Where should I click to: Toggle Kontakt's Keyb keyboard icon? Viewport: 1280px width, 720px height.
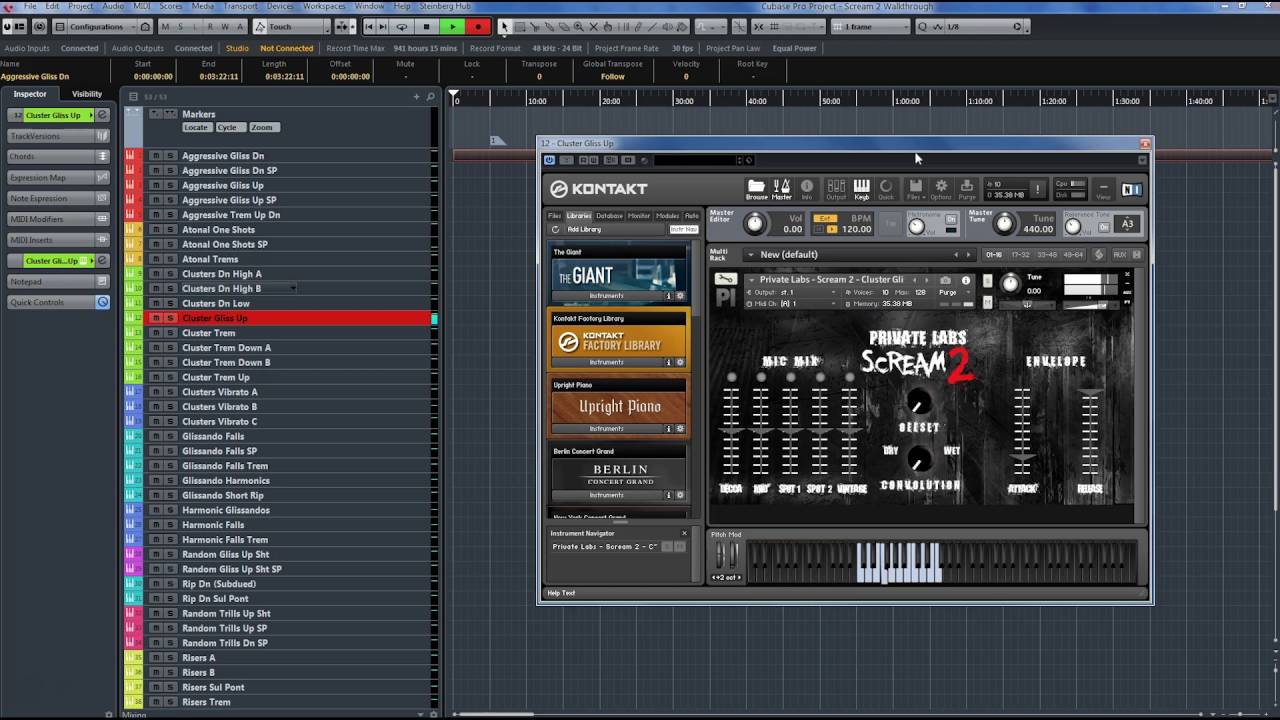pyautogui.click(x=861, y=189)
